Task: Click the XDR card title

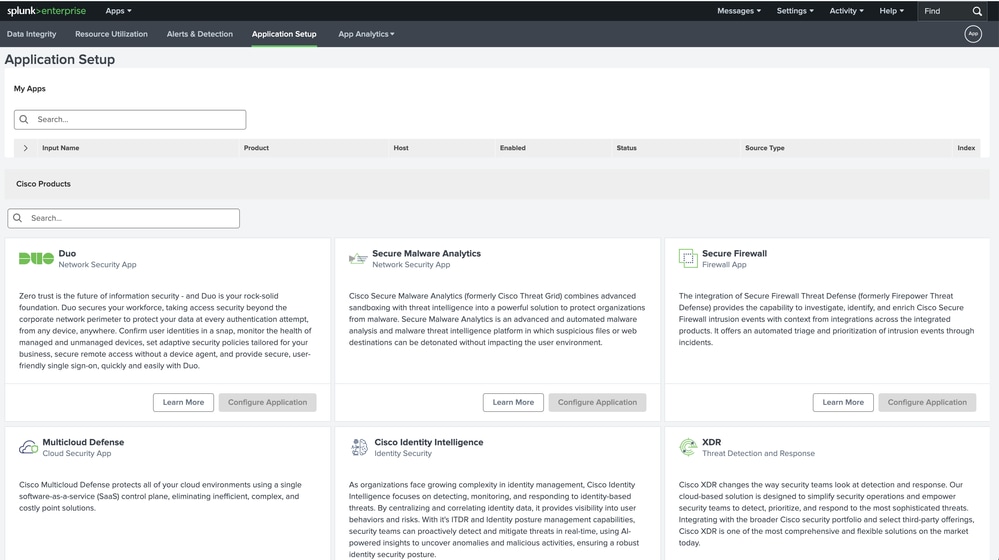Action: tap(712, 442)
